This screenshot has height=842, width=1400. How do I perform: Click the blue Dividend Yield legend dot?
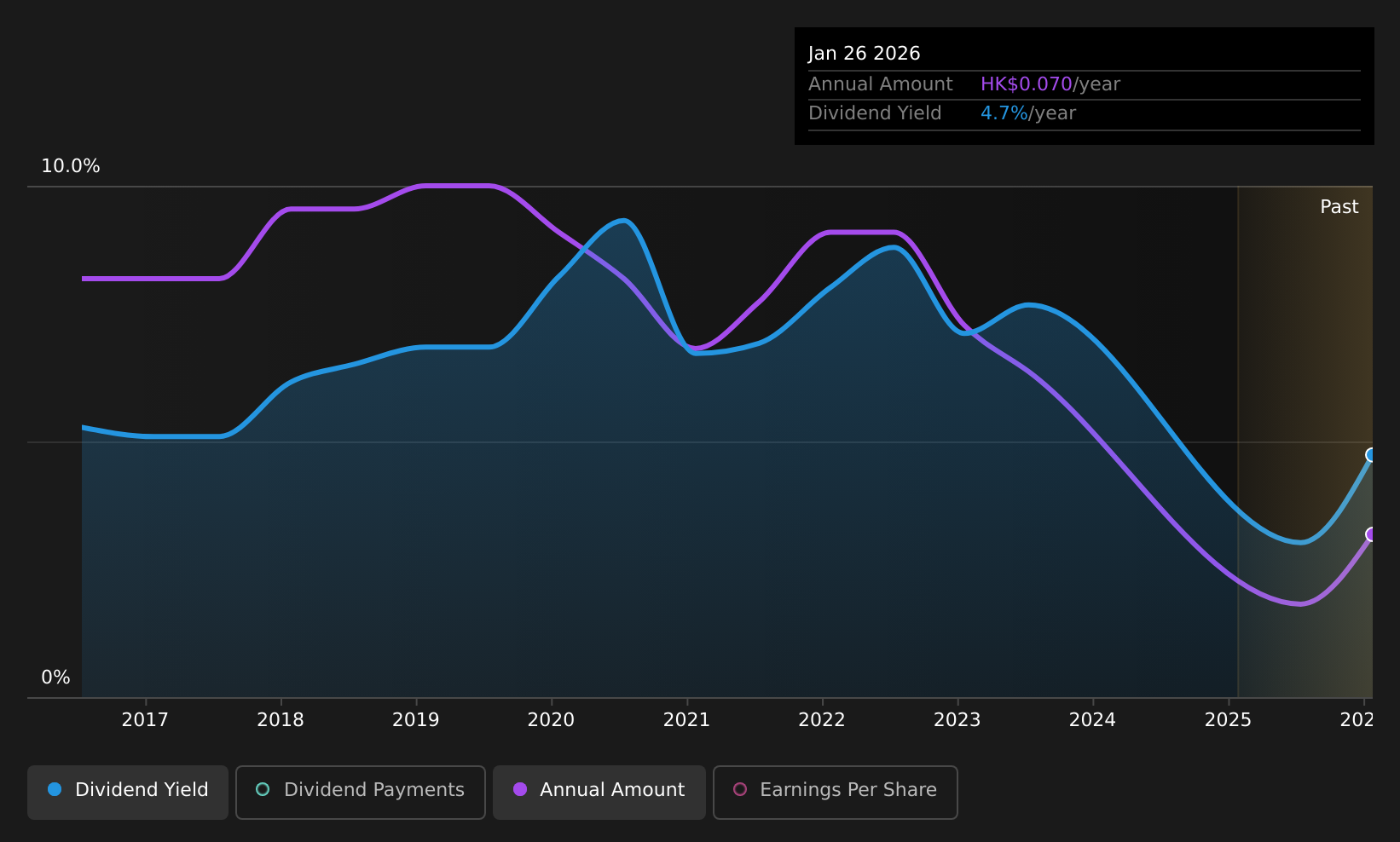pyautogui.click(x=55, y=789)
